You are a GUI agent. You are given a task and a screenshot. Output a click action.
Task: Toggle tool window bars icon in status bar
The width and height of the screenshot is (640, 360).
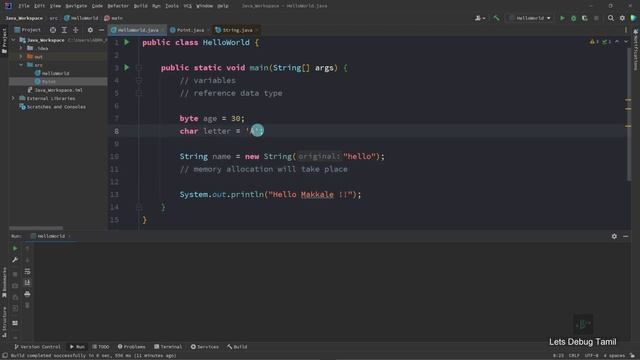click(x=5, y=356)
